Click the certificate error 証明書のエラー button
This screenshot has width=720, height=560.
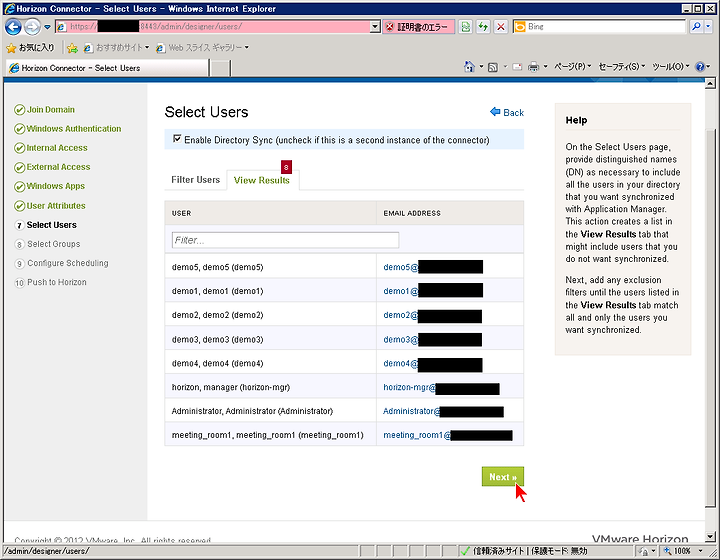coord(418,27)
